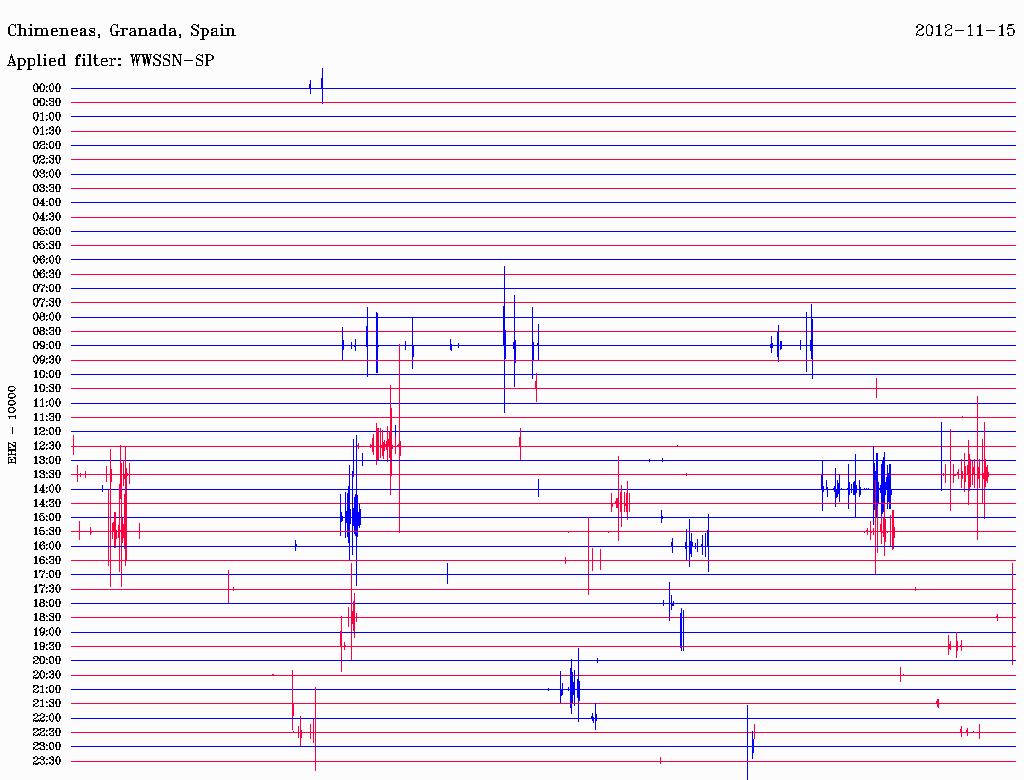Viewport: 1024px width, 780px height.
Task: Click the '04:00' time label
Action: click(47, 203)
